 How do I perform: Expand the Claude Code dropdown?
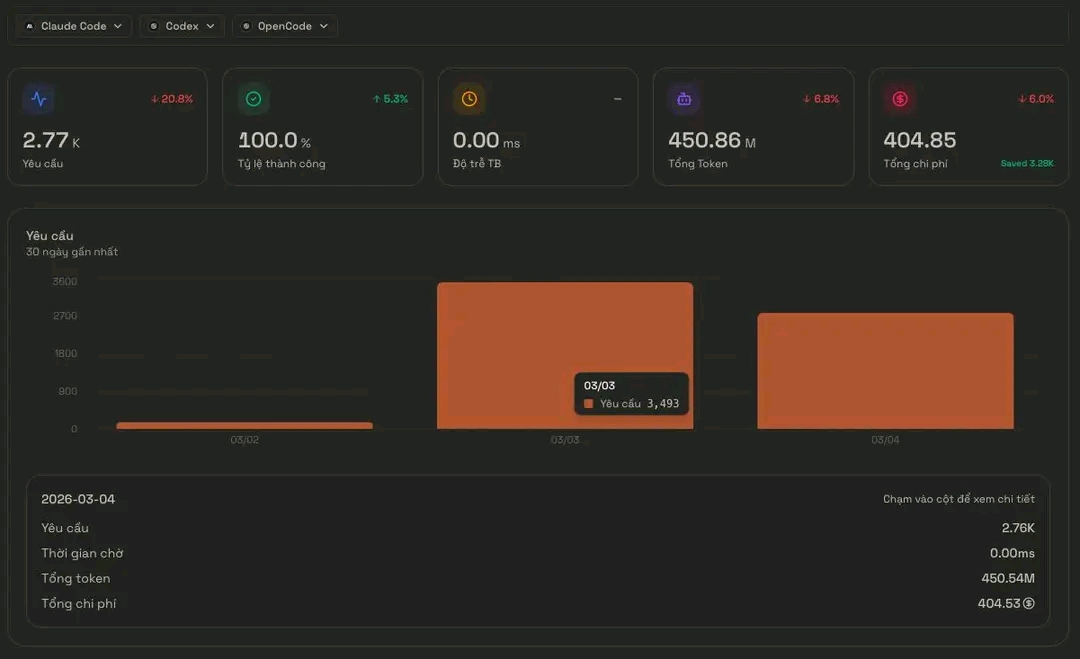pos(118,26)
